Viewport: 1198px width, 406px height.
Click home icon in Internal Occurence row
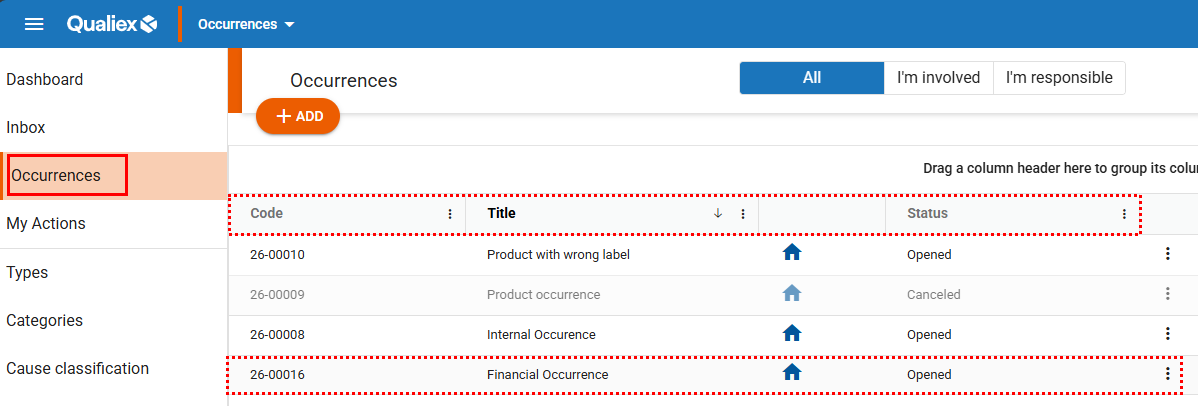coord(792,333)
